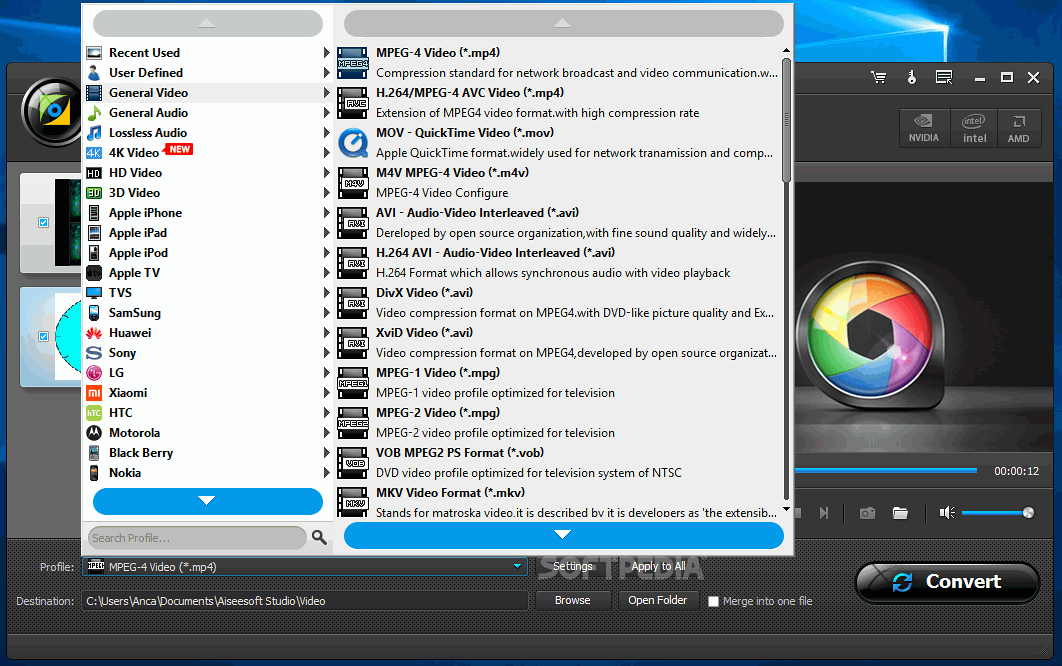Click the Open Folder button
Viewport: 1062px width, 666px height.
[658, 600]
